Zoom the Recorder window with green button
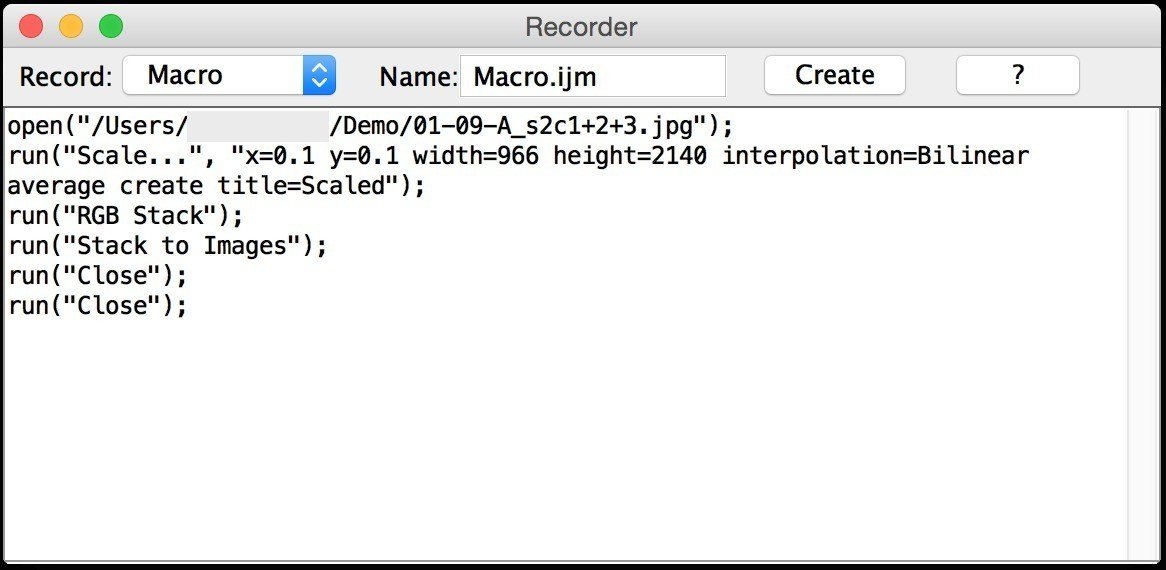 point(111,27)
